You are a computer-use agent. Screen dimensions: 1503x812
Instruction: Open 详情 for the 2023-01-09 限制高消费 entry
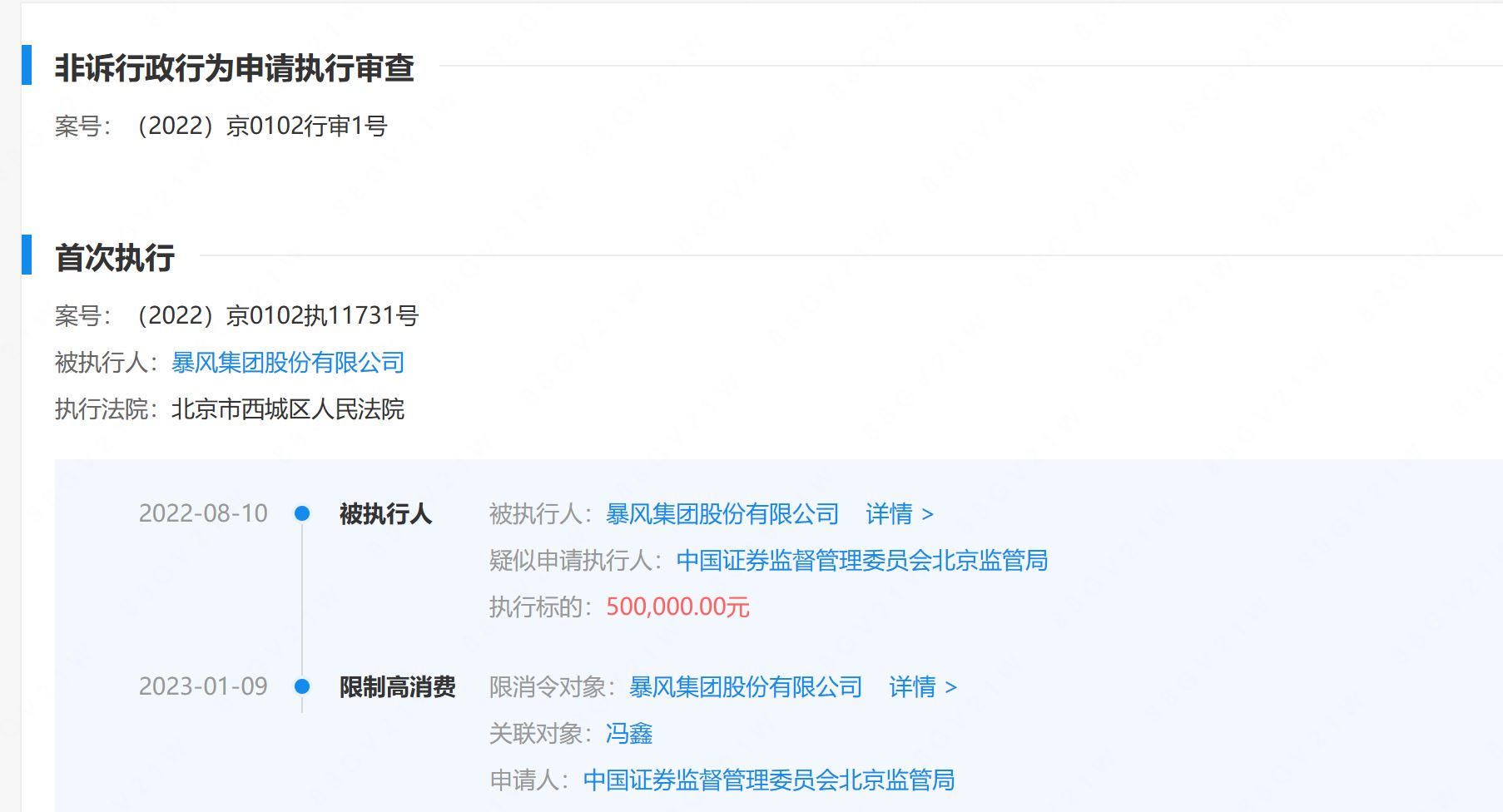tap(923, 687)
